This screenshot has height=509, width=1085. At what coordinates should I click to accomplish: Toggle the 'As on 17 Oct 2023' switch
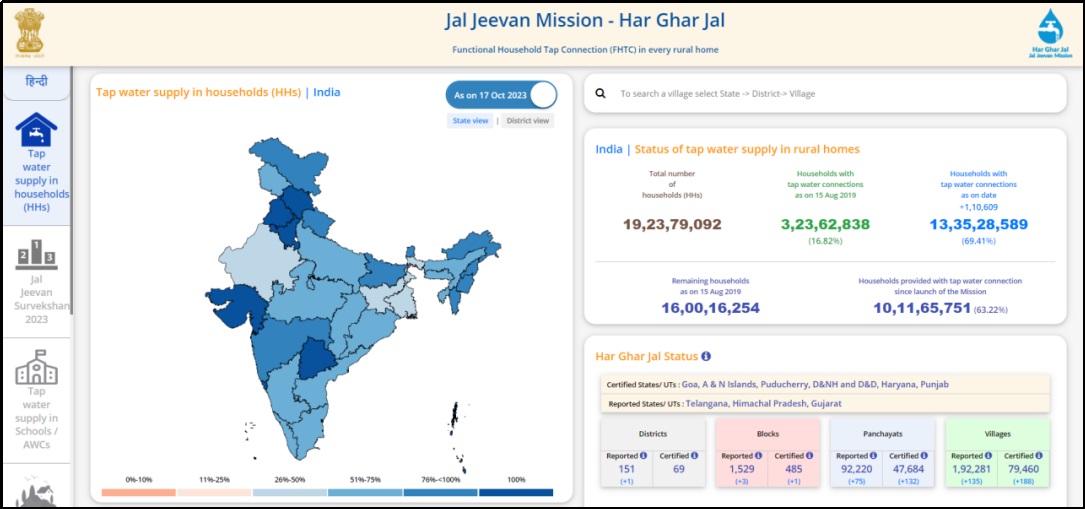(x=501, y=95)
